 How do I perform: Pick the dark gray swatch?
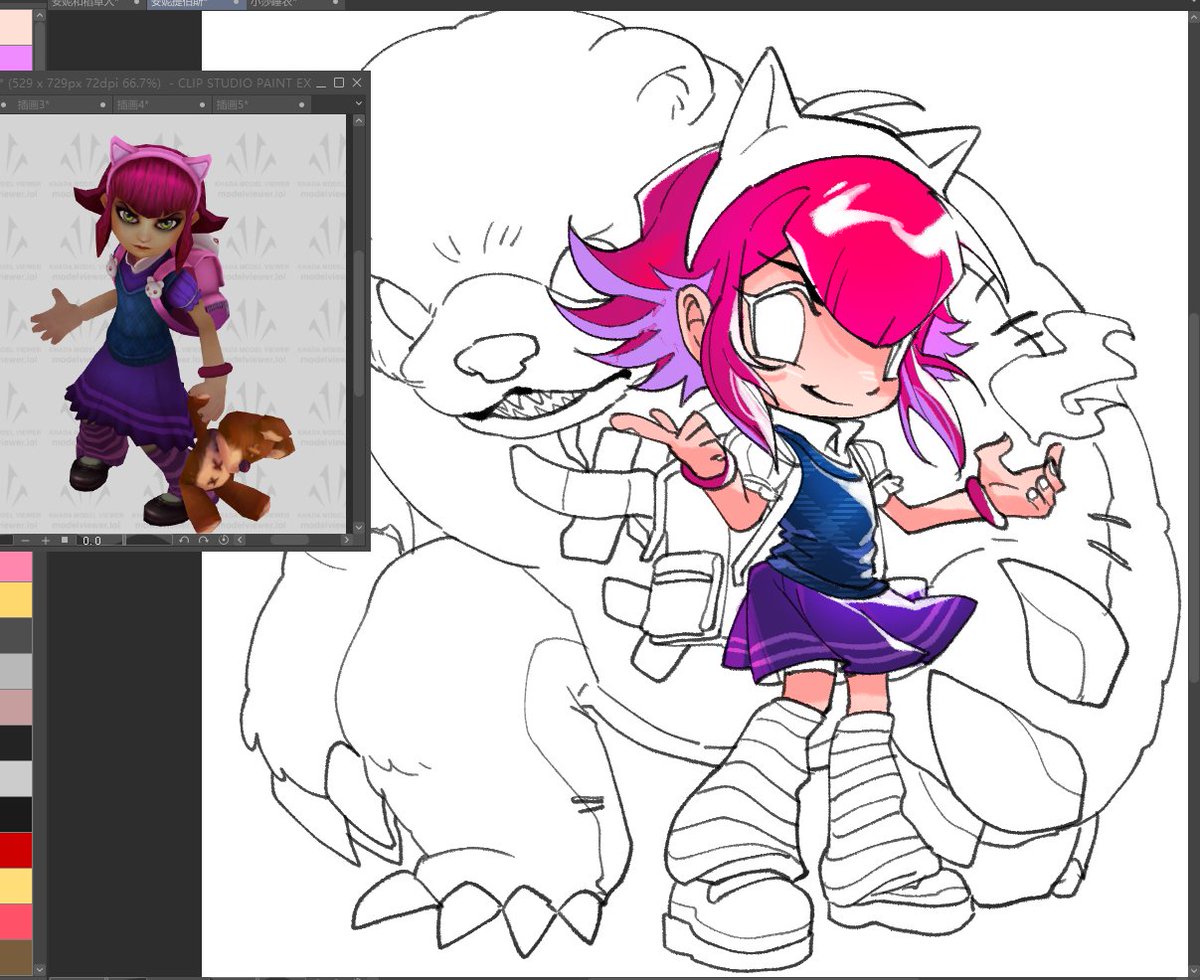pyautogui.click(x=16, y=635)
